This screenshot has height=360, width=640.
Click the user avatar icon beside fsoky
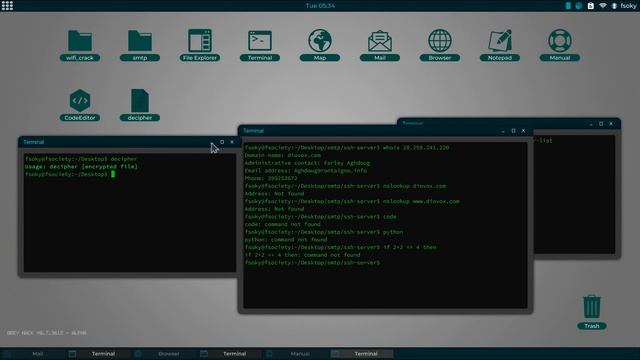coord(614,6)
